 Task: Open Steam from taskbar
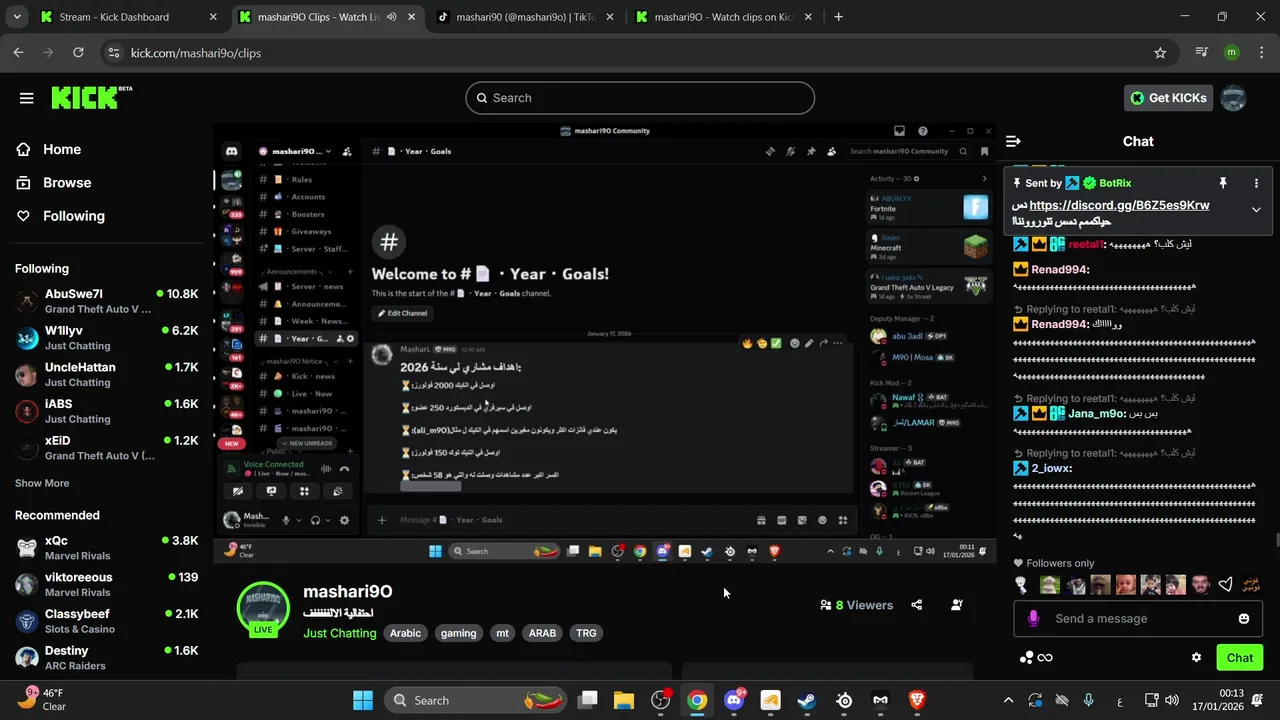click(x=807, y=701)
